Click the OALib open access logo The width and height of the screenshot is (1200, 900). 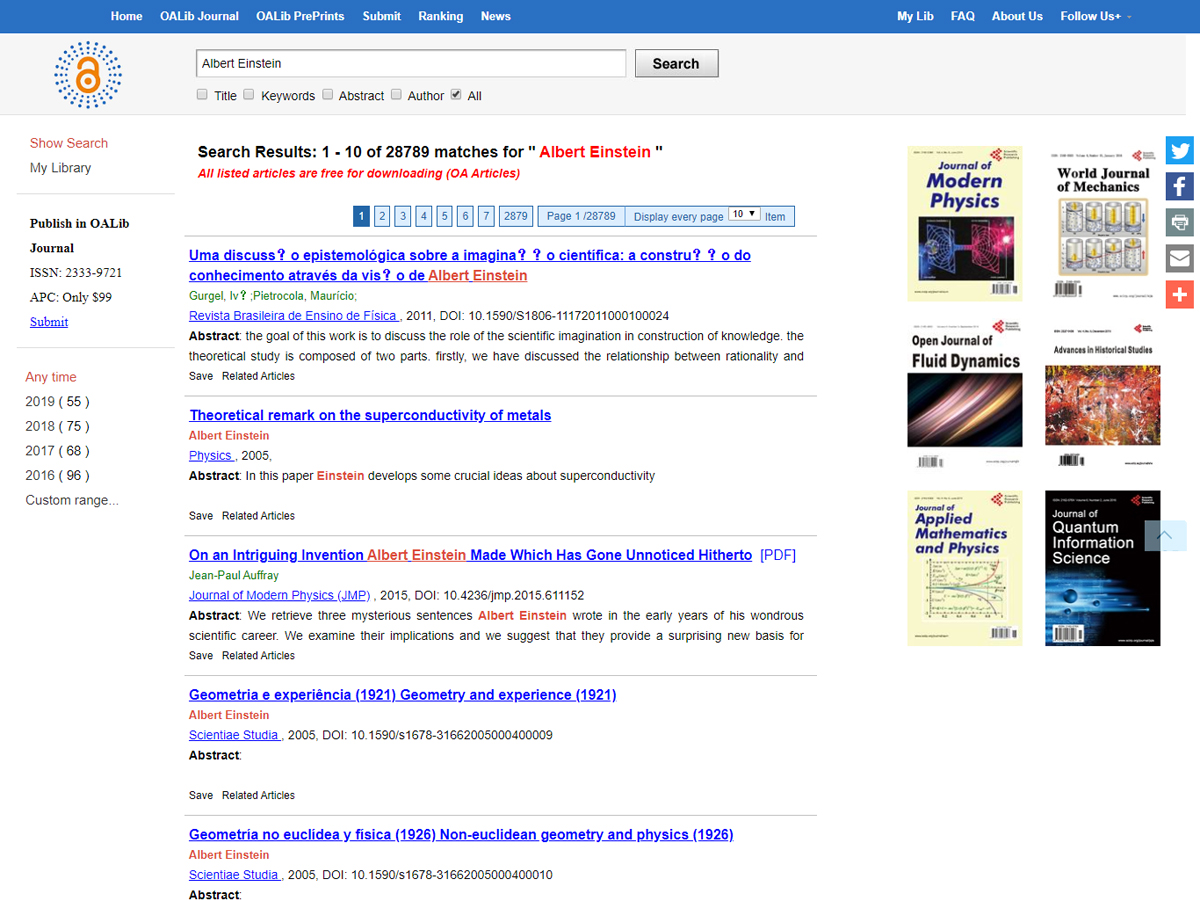88,75
